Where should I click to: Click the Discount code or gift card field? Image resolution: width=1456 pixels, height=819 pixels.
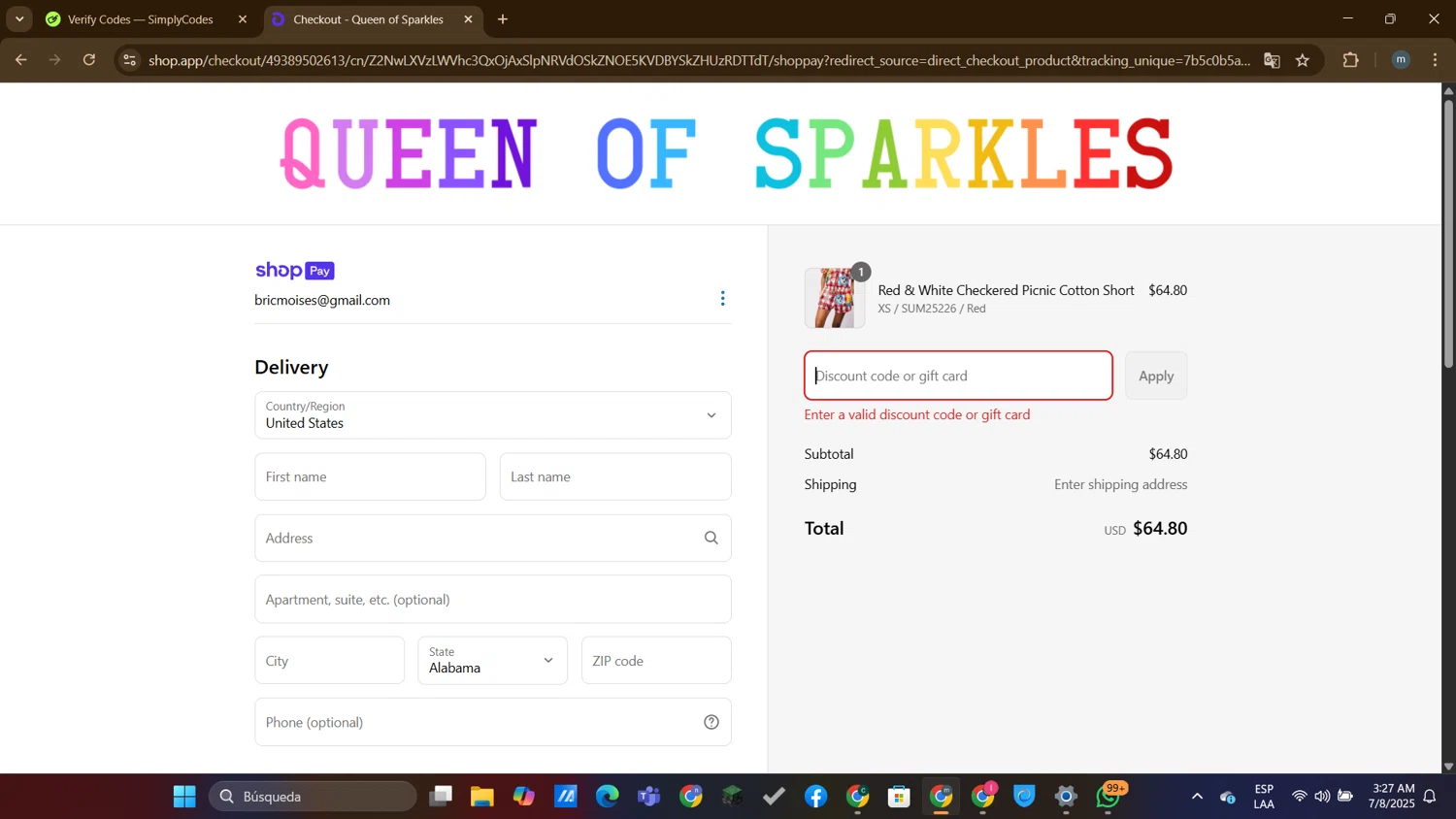coord(958,376)
